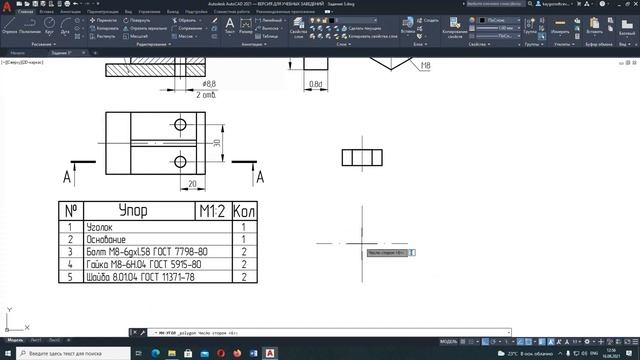The height and width of the screenshot is (360, 640).
Task: Select the Dimension (Размер) tool
Action: pyautogui.click(x=246, y=26)
